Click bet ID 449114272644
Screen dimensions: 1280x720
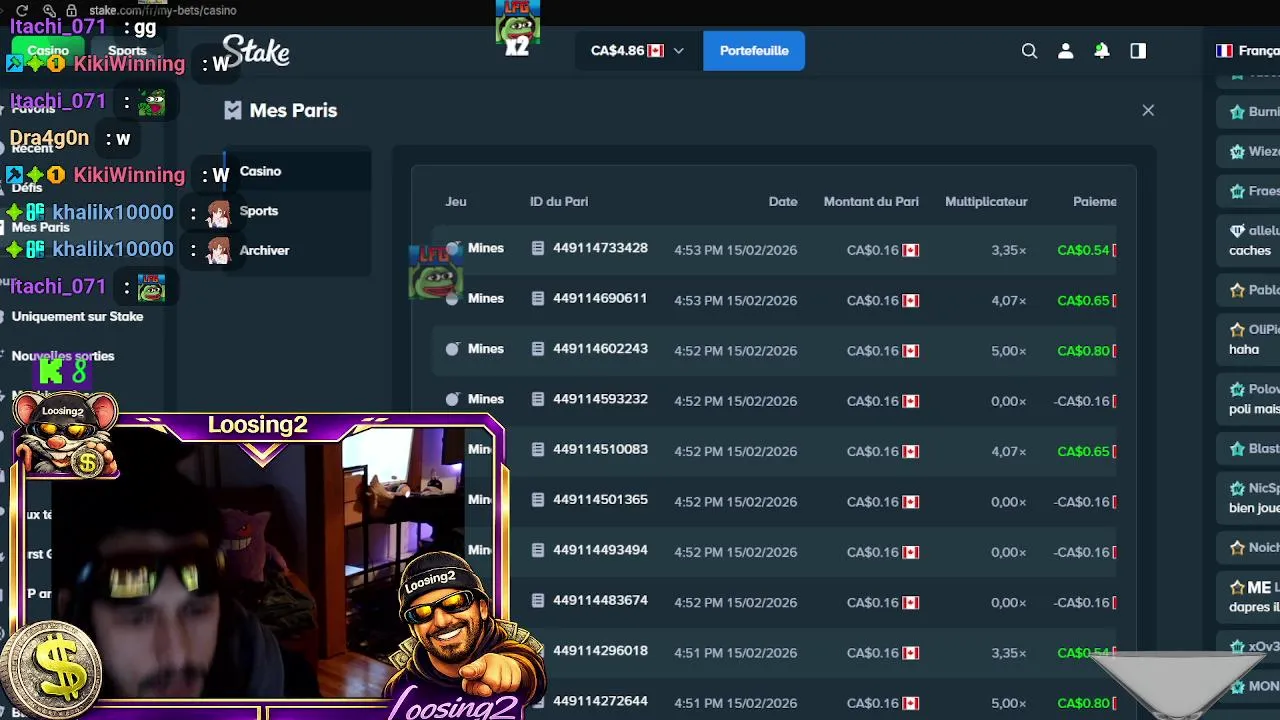click(600, 701)
